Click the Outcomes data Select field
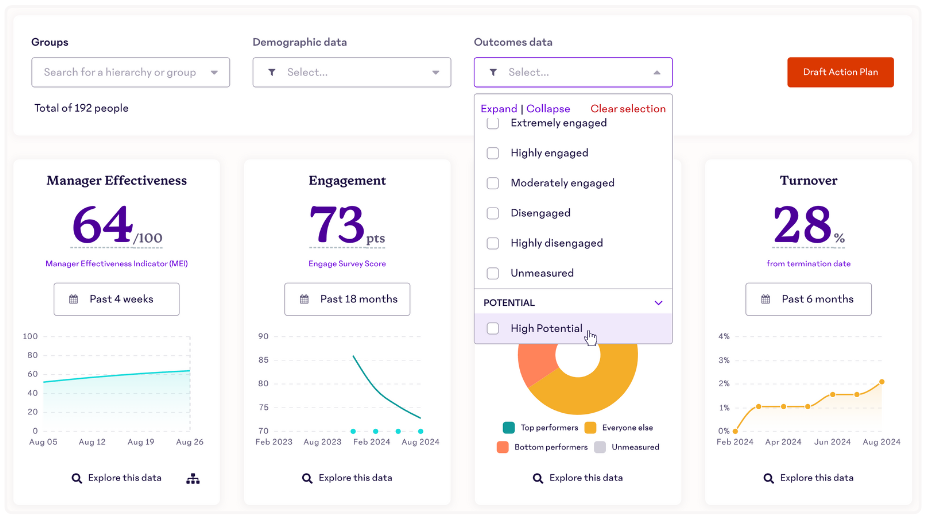The image size is (925, 517). pyautogui.click(x=573, y=73)
